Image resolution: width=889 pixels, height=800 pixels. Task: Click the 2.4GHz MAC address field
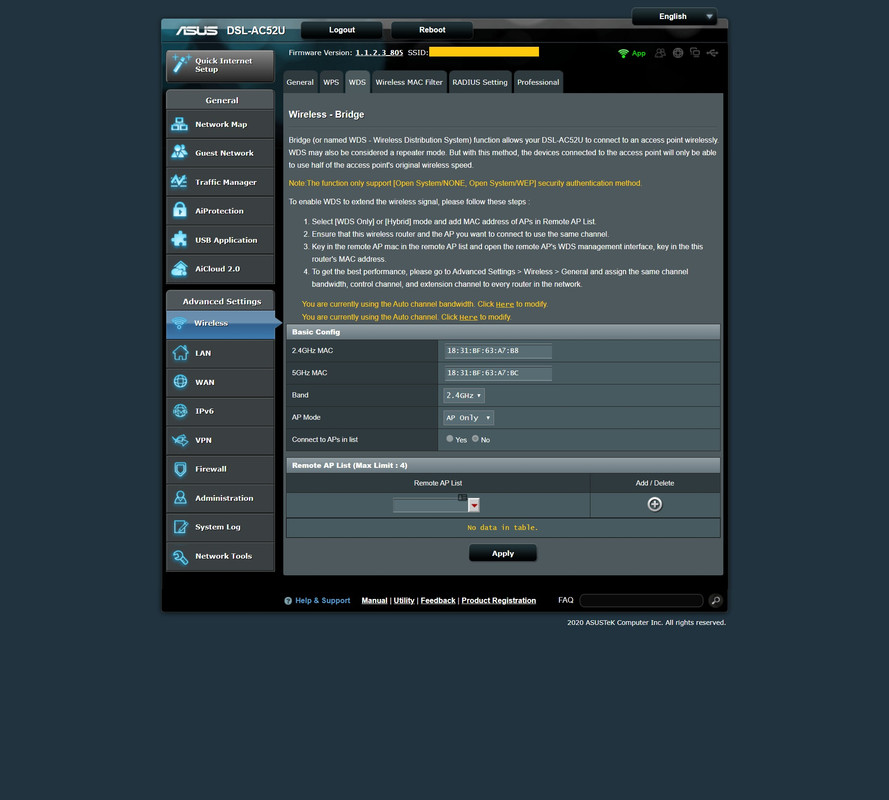(498, 351)
